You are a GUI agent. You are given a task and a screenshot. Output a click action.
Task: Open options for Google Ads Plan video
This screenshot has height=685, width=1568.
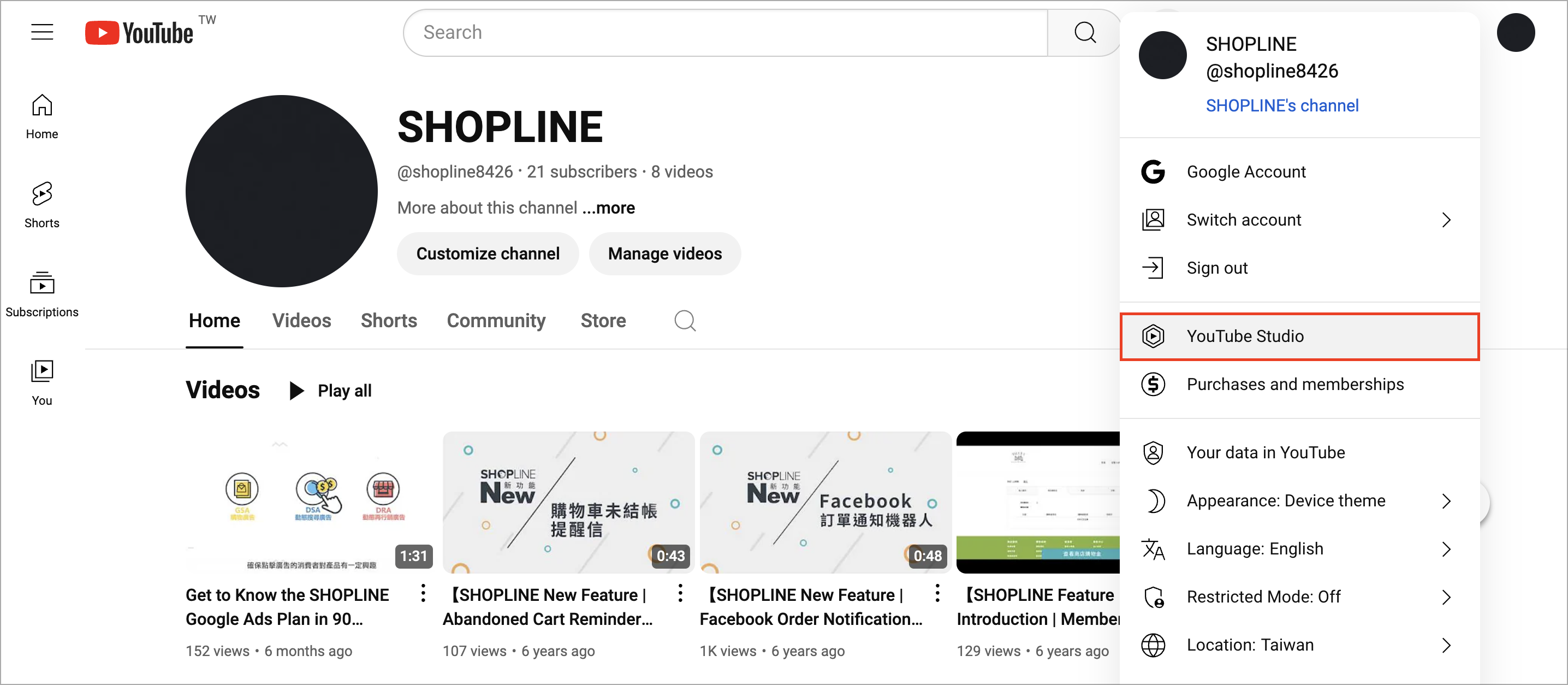coord(423,593)
